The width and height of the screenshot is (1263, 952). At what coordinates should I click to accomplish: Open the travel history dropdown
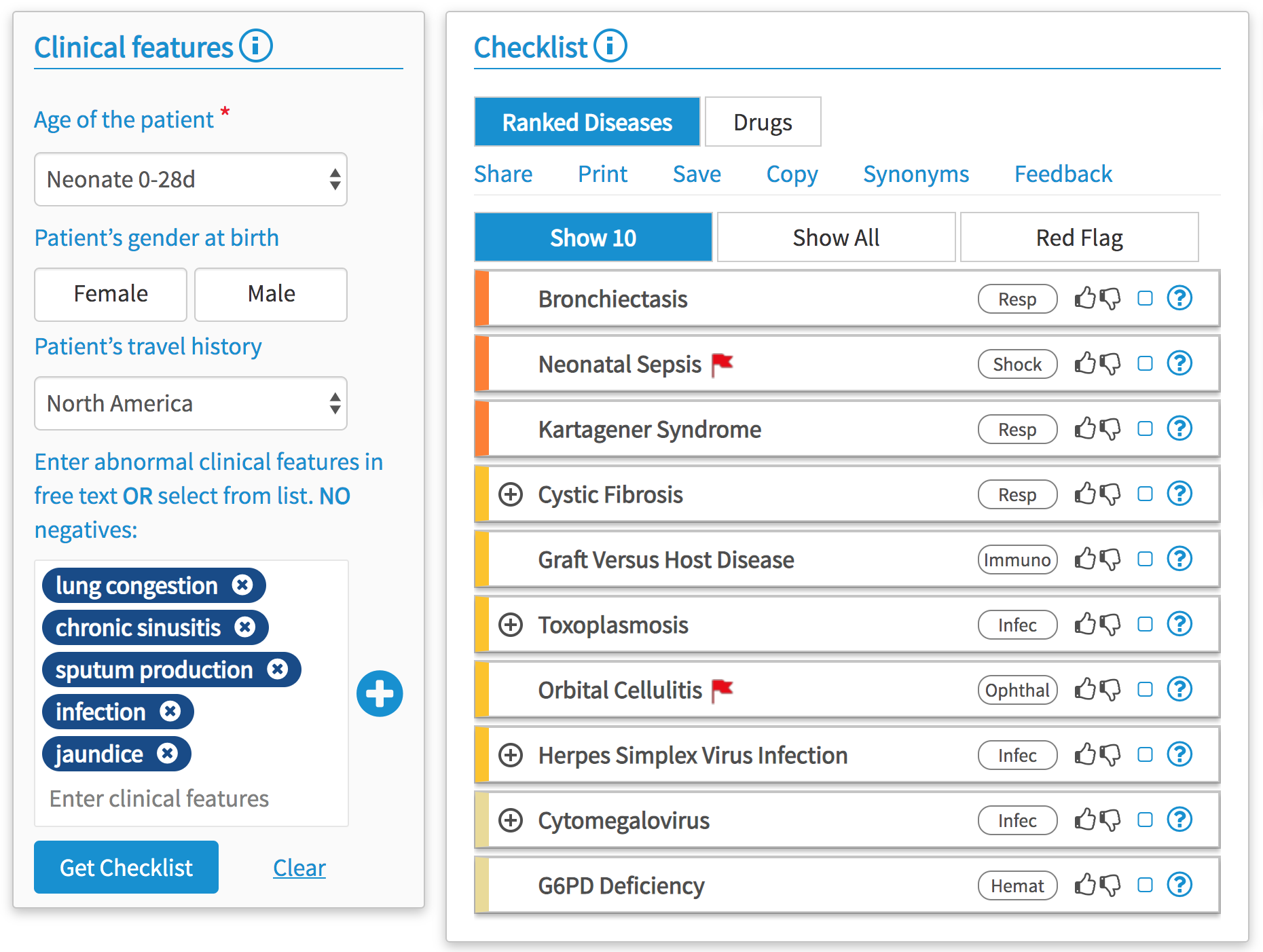coord(191,403)
